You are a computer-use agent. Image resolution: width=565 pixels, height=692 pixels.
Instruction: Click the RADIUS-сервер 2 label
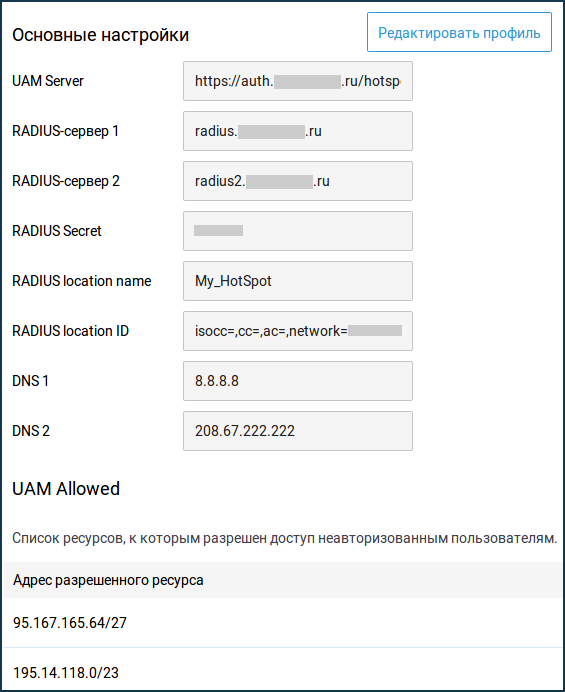coord(66,181)
